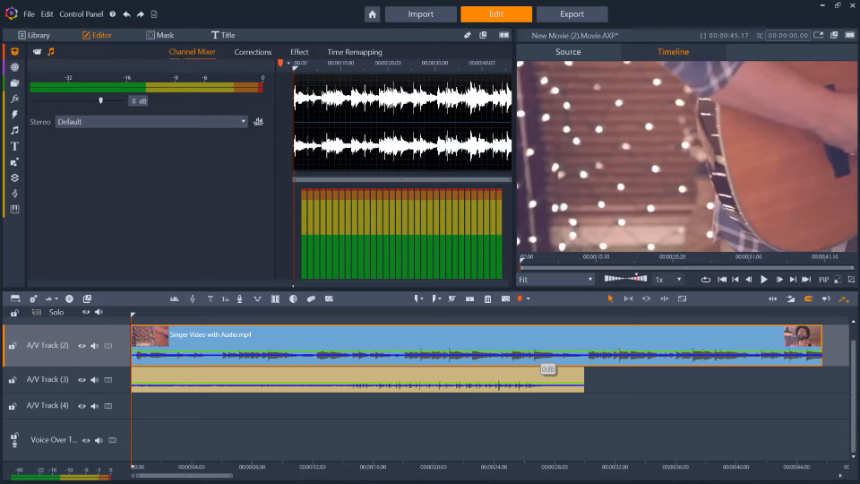The width and height of the screenshot is (860, 484).
Task: Switch to the Corrections tab
Action: pyautogui.click(x=253, y=52)
